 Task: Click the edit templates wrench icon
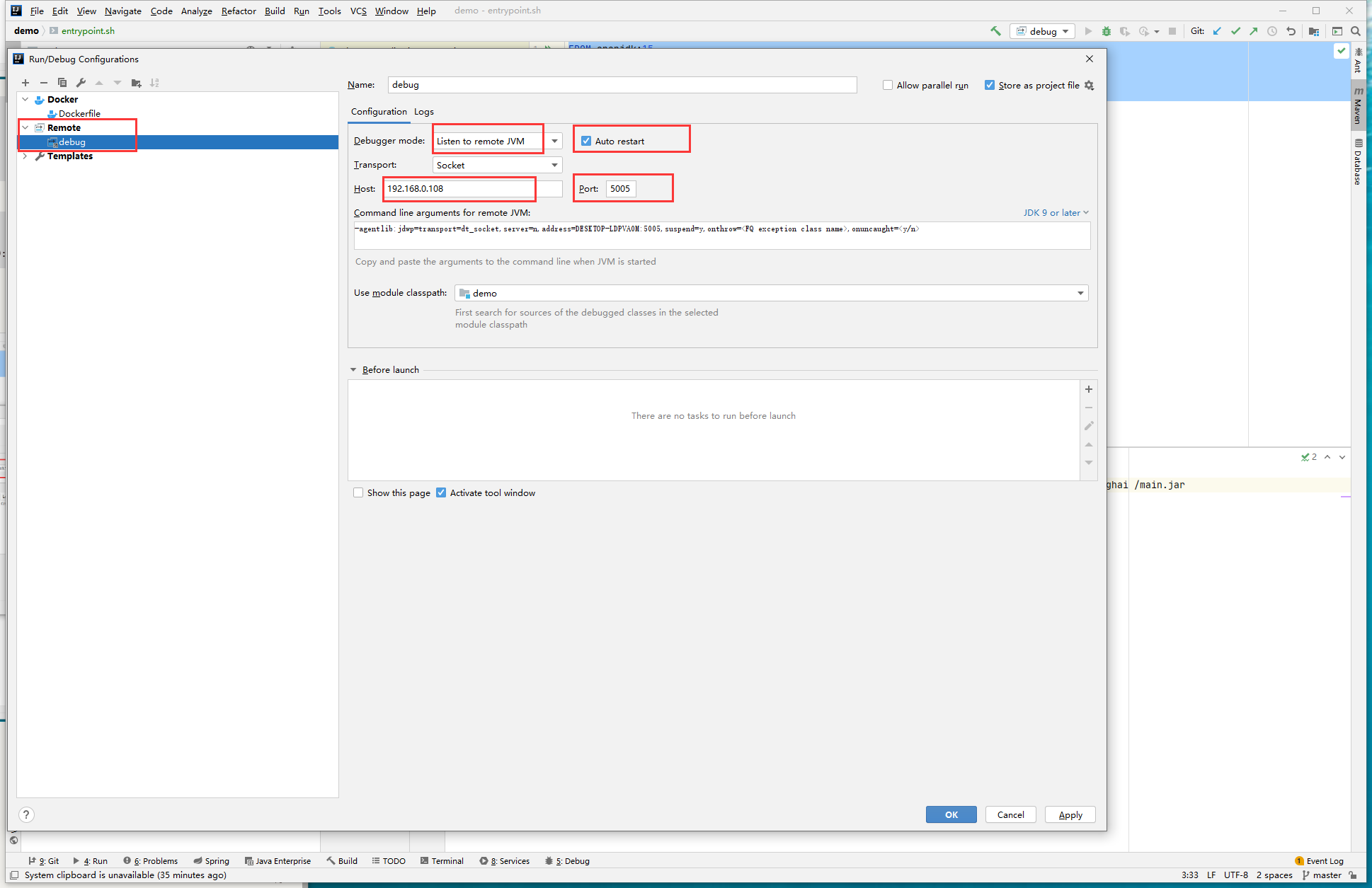tap(81, 83)
